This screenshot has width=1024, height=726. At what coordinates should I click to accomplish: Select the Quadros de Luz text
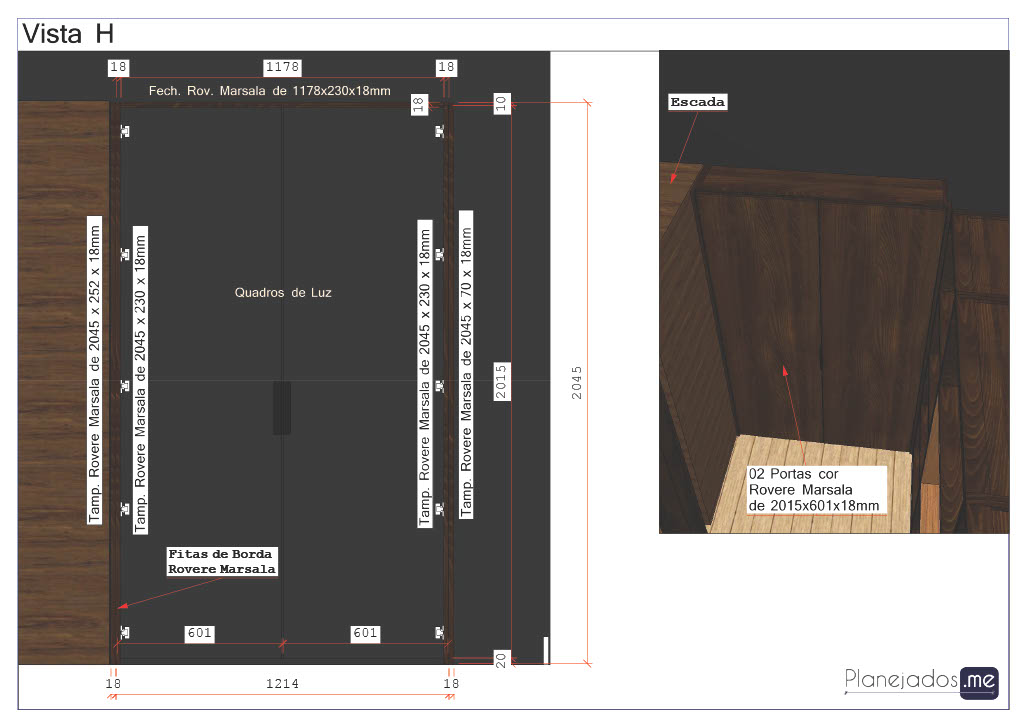[x=283, y=293]
